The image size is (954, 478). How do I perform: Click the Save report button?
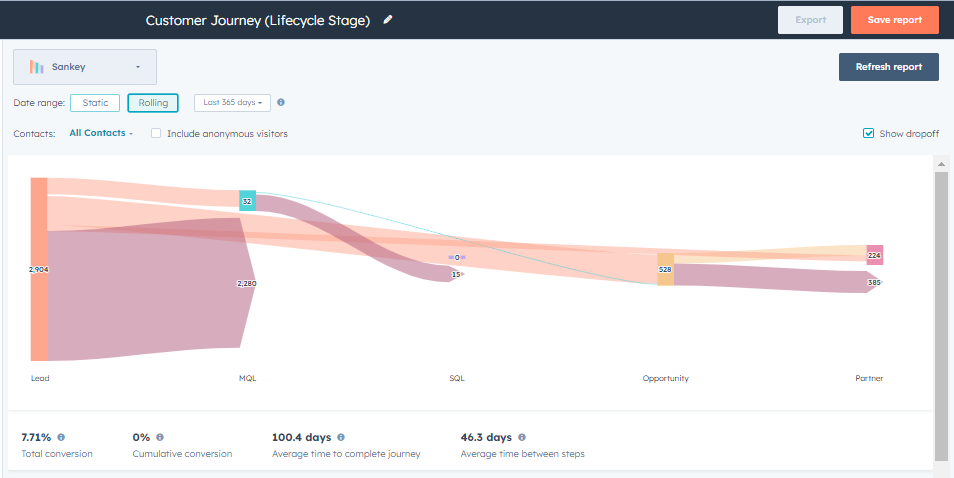895,20
